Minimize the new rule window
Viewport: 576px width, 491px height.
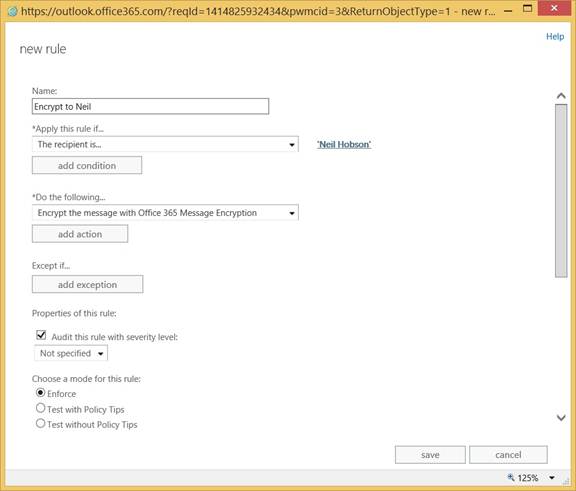(x=508, y=11)
